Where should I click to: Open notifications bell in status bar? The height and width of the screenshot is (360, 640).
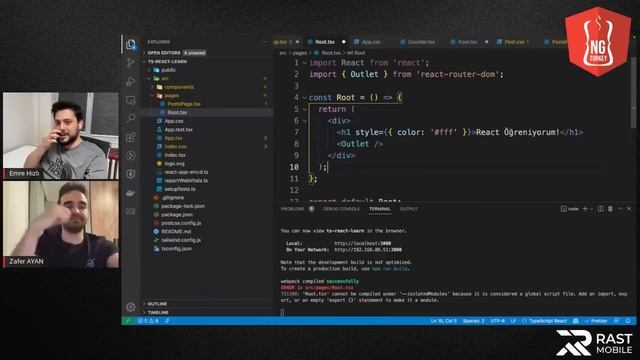click(628, 321)
